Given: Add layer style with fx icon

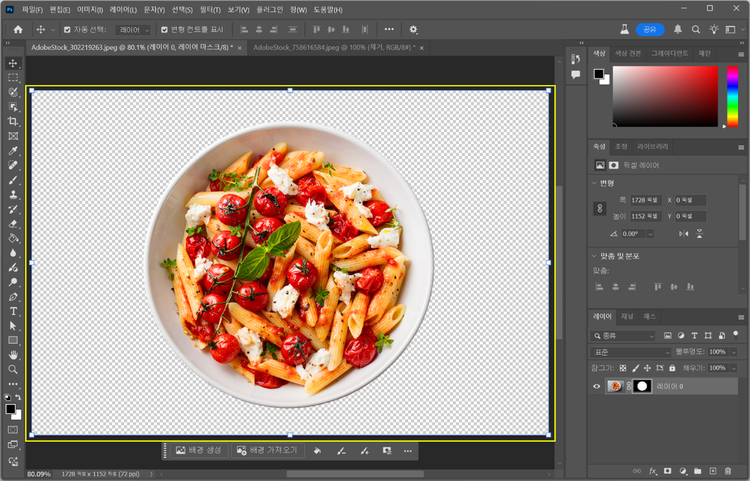Looking at the screenshot, I should [x=652, y=471].
